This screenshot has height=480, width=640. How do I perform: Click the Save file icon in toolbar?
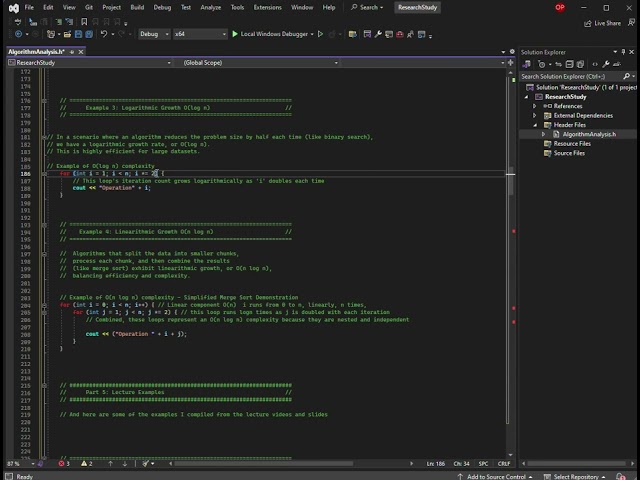[78, 34]
